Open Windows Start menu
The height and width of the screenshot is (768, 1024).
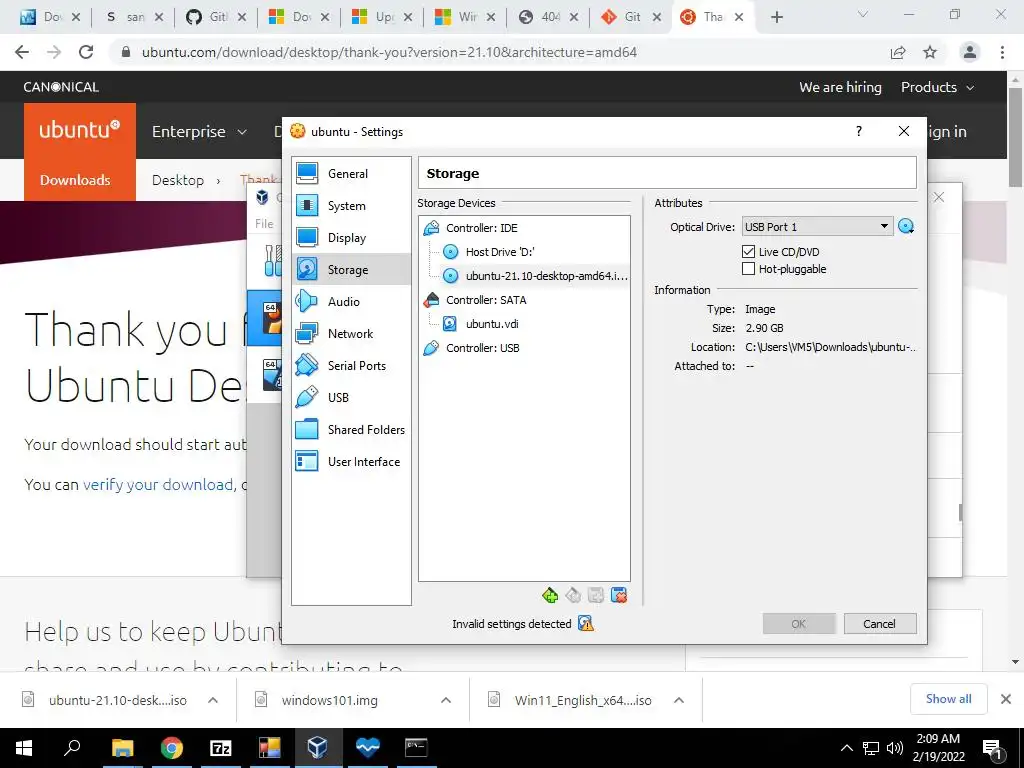pos(24,748)
